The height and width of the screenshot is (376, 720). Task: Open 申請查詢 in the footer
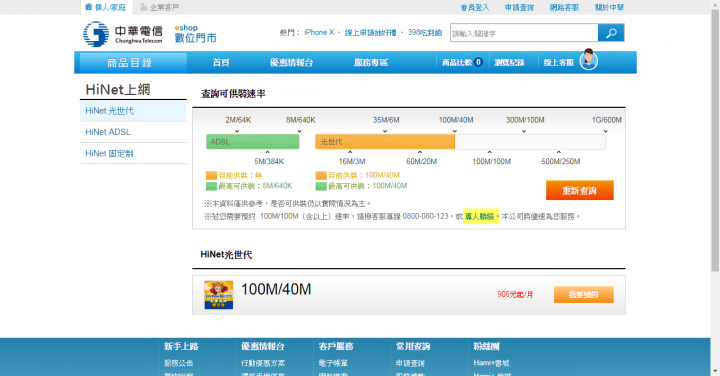tap(410, 363)
